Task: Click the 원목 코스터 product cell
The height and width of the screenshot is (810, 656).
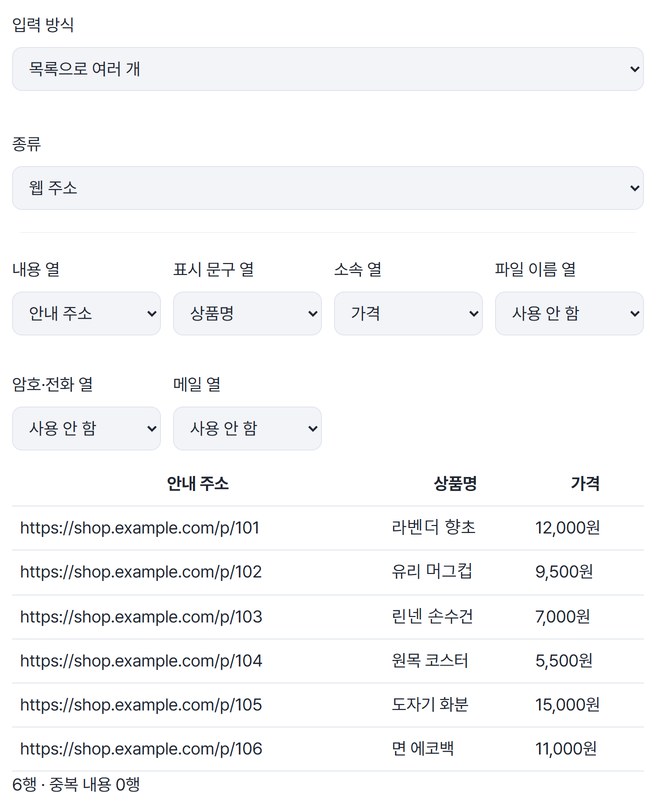Action: (x=430, y=660)
